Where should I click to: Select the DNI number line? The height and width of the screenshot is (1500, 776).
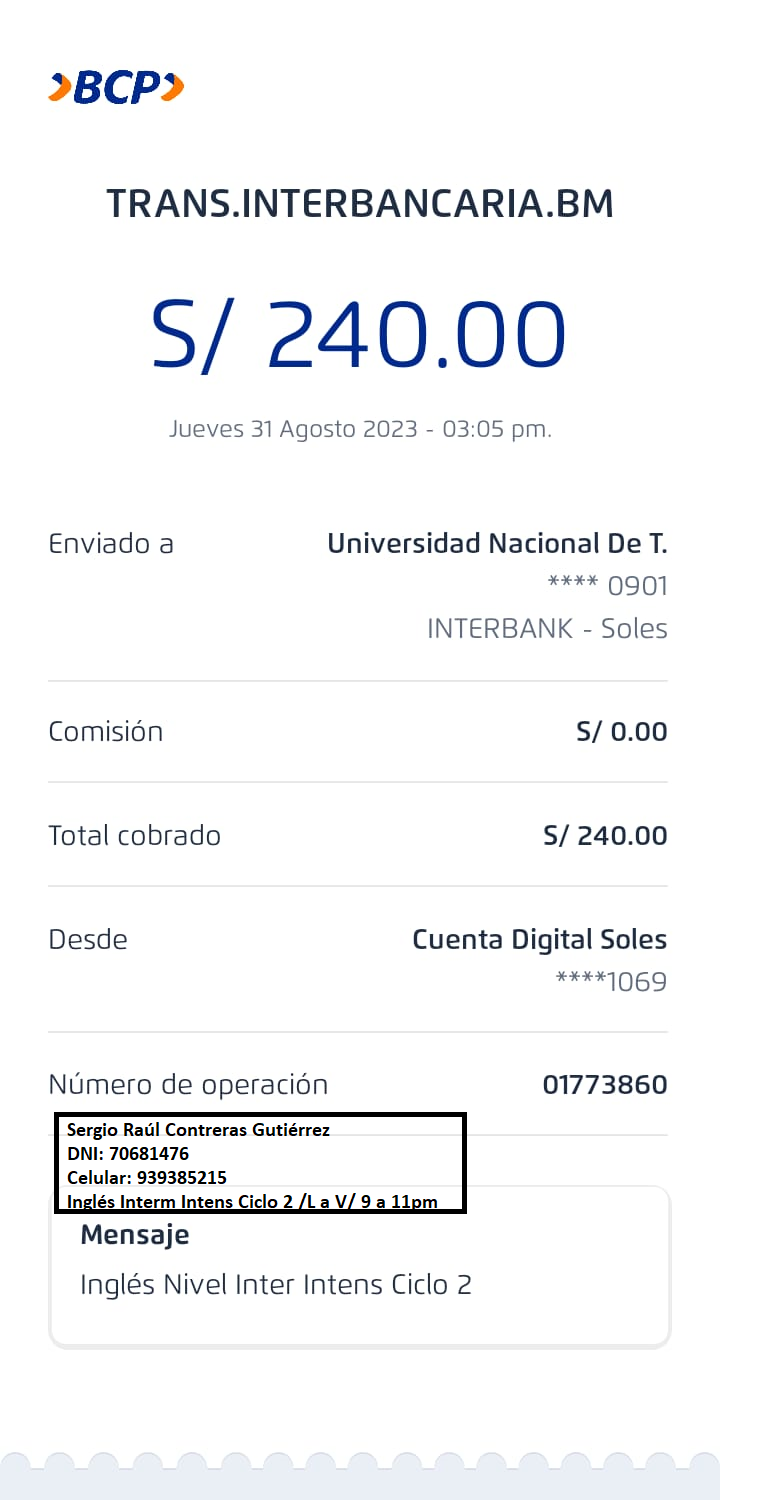coord(127,1154)
